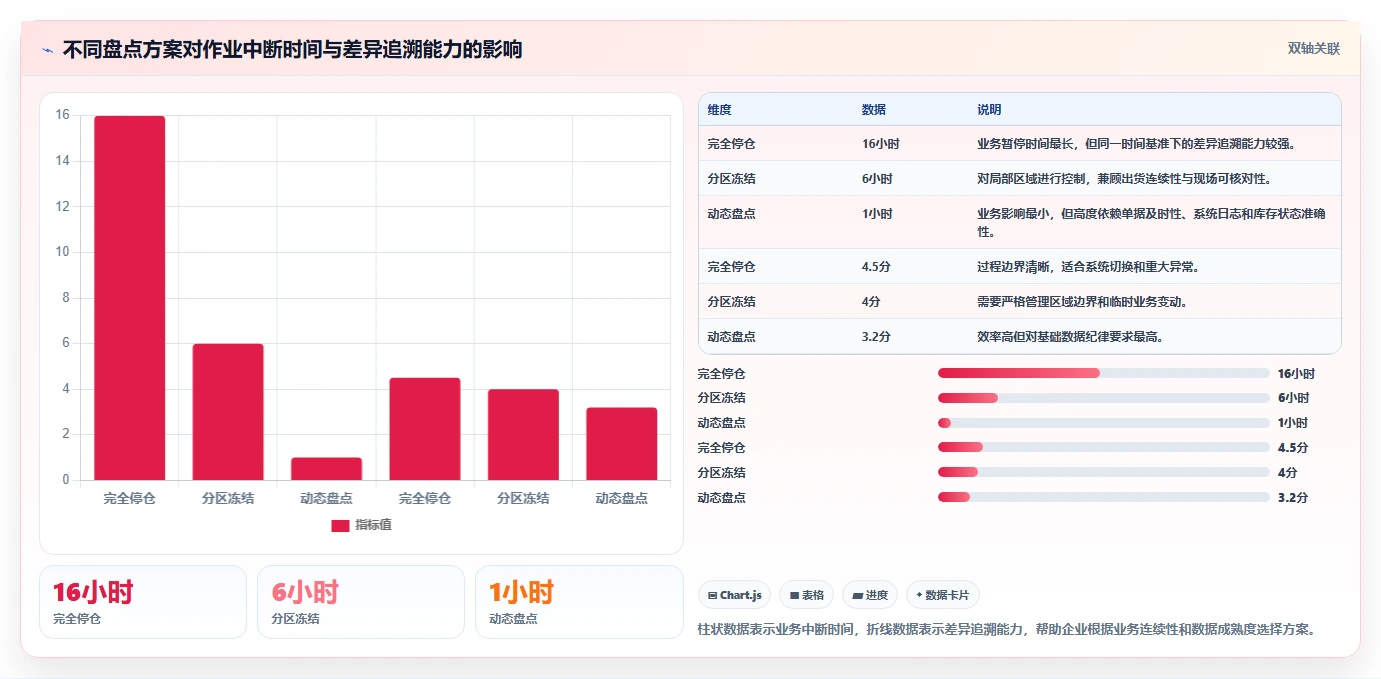Click the y-axis tick label 2
The width and height of the screenshot is (1381, 679).
point(66,434)
